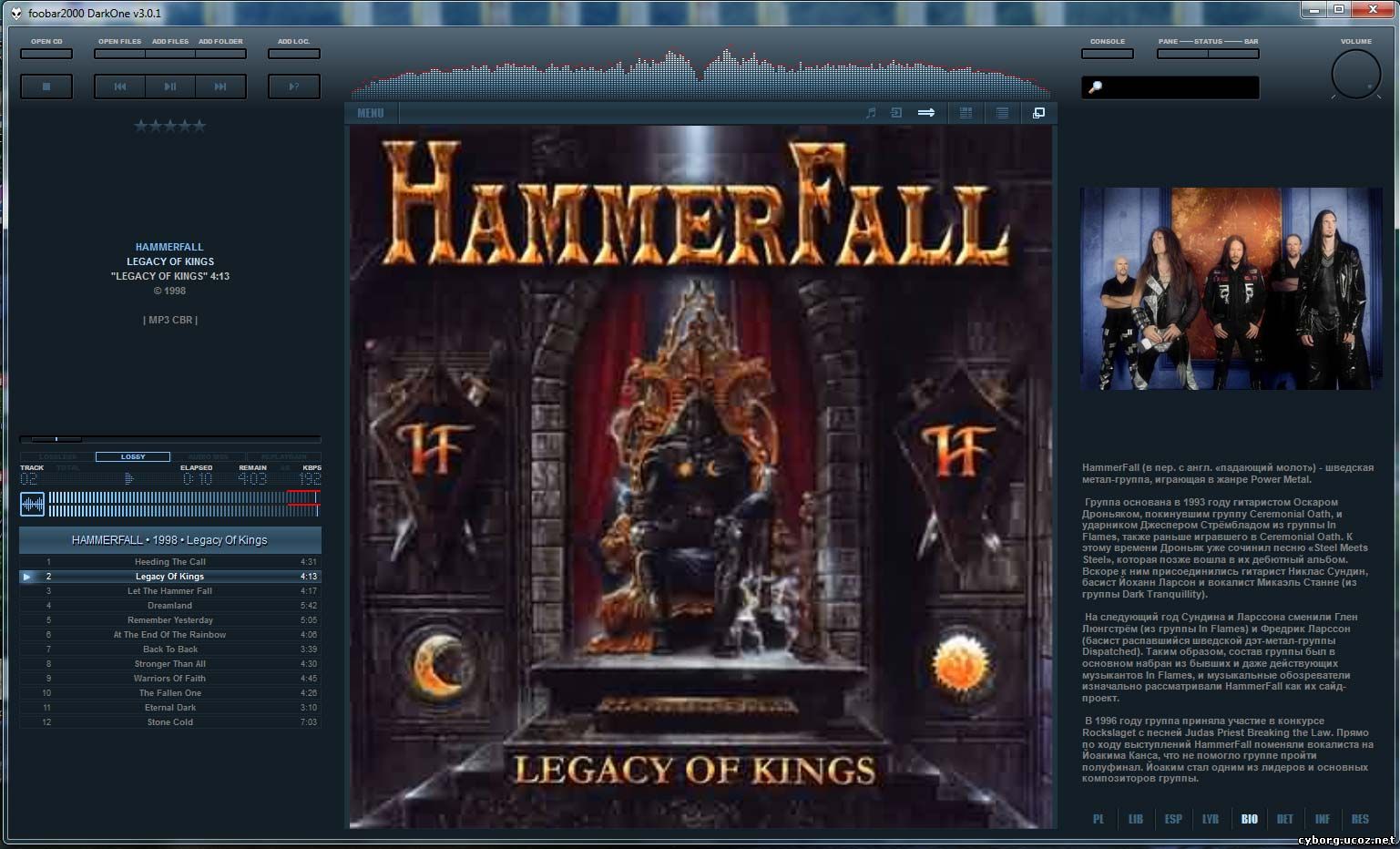1400x849 pixels.
Task: Select track Heeding The Call
Action: coord(170,562)
